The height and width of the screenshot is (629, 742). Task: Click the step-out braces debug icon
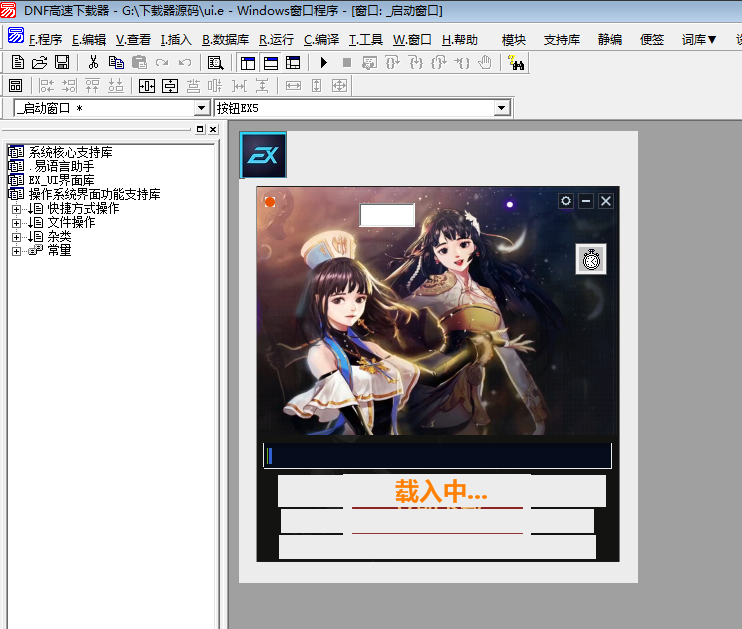[439, 62]
